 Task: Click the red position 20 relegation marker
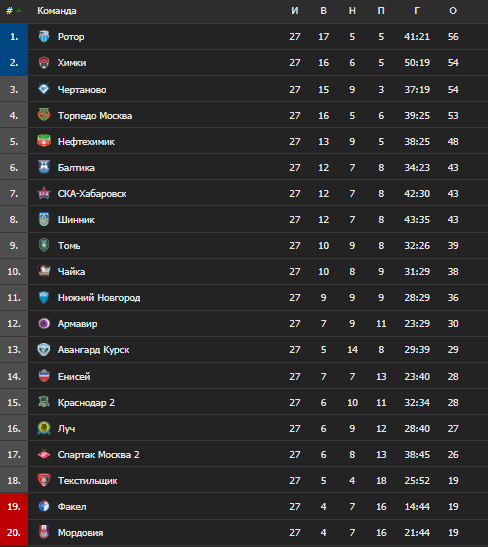14,532
